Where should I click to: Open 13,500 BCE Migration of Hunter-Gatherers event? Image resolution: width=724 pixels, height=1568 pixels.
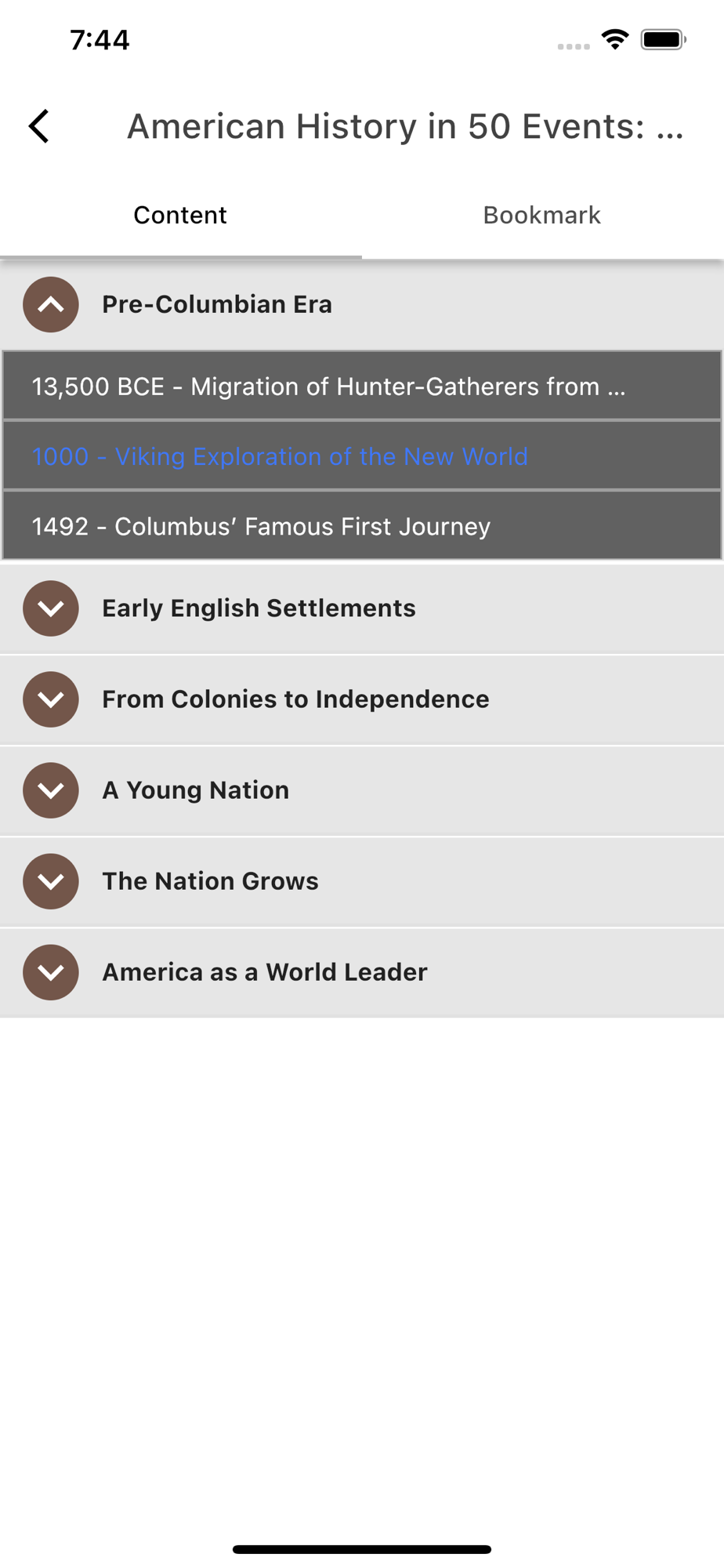[x=329, y=387]
